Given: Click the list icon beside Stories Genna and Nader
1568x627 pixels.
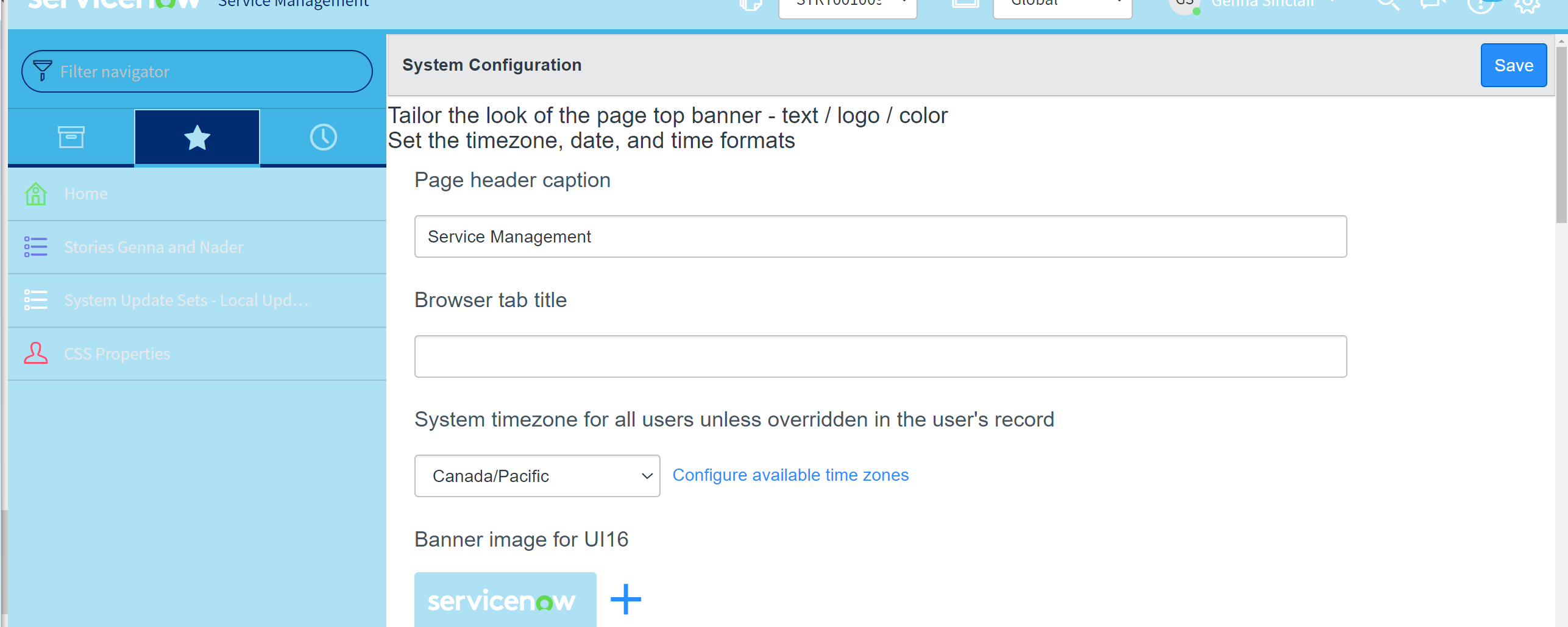Looking at the screenshot, I should pyautogui.click(x=36, y=247).
